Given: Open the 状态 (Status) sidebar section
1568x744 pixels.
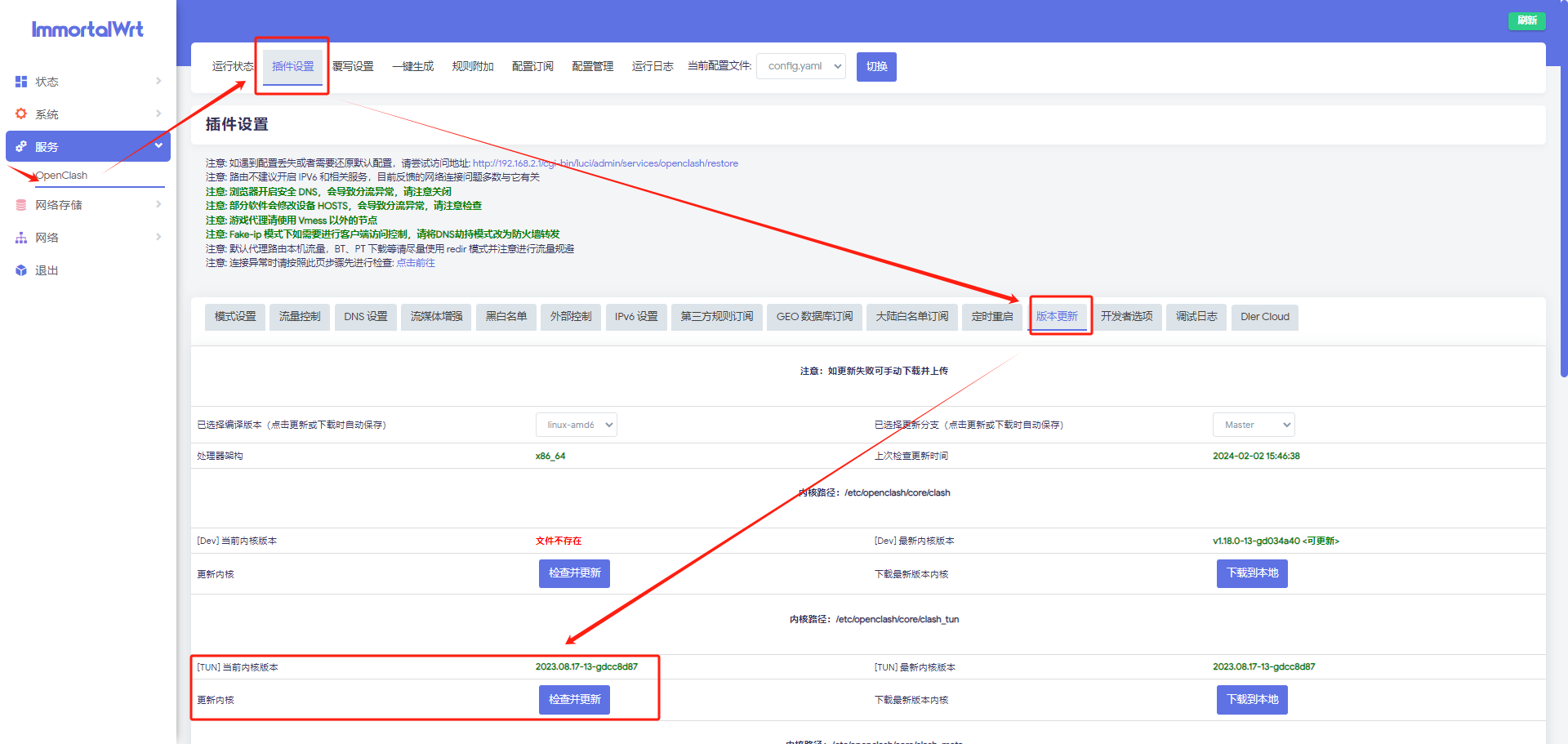Looking at the screenshot, I should 47,81.
